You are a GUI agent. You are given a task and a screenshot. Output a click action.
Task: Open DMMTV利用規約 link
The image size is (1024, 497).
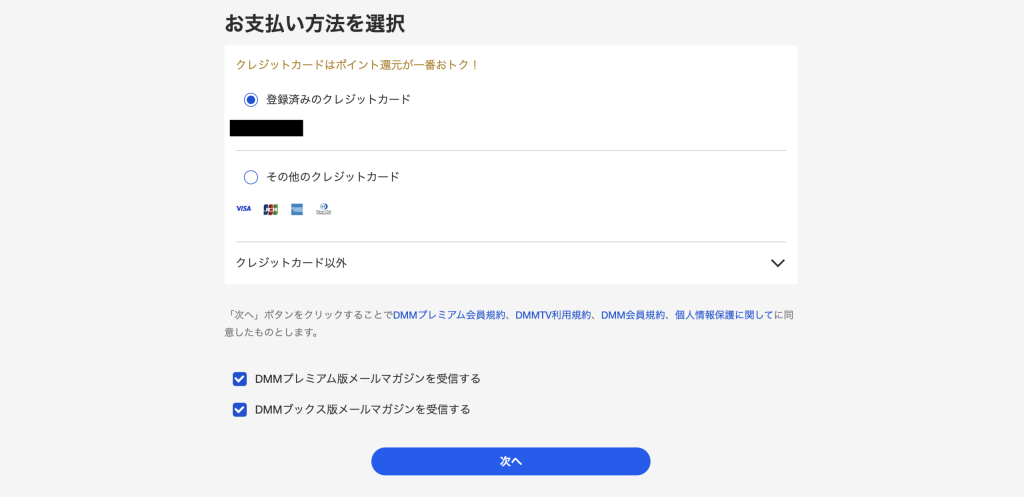553,315
